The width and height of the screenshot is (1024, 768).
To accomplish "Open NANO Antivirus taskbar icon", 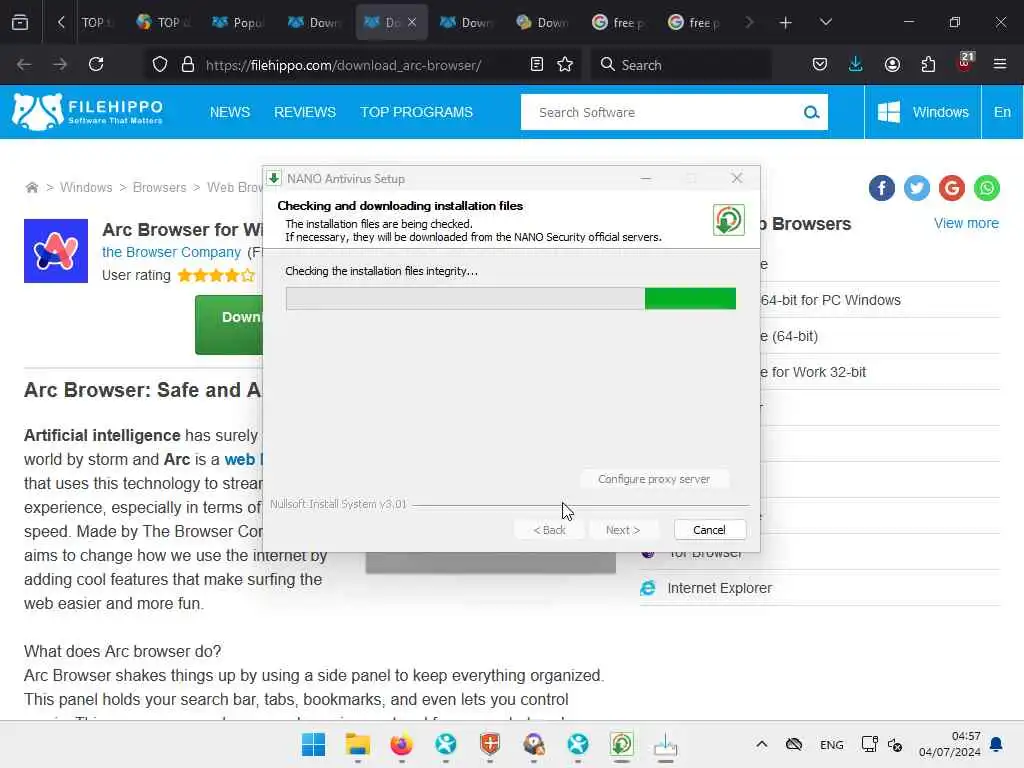I will 622,744.
